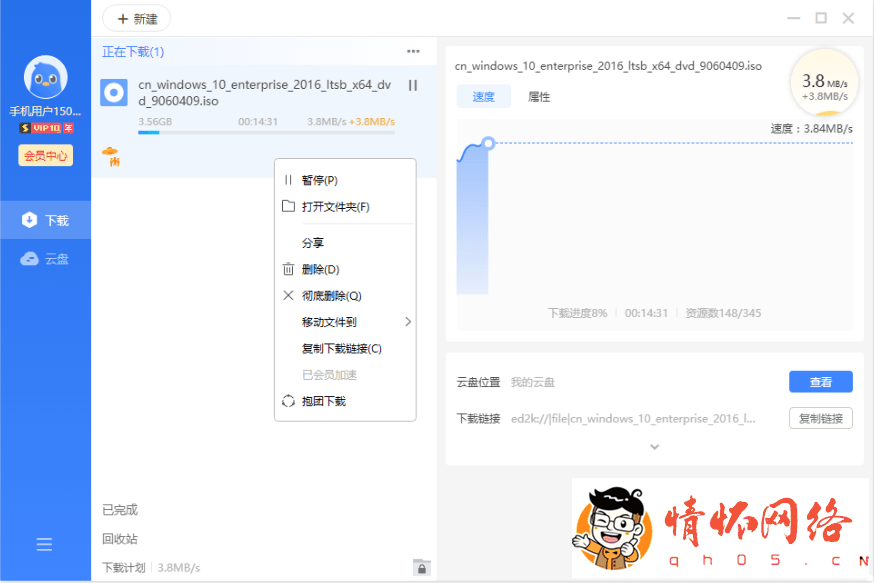Click the speed graph marker point
The height and width of the screenshot is (583, 874).
tap(488, 143)
